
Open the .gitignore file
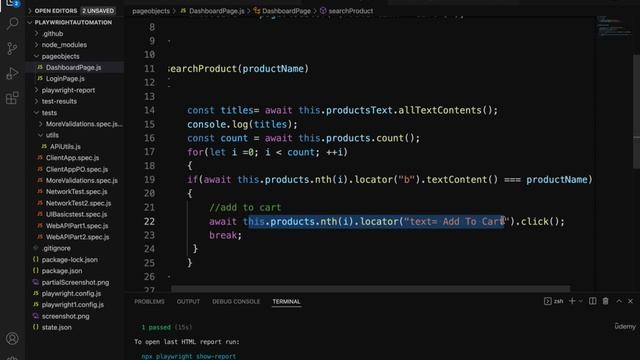tap(56, 248)
